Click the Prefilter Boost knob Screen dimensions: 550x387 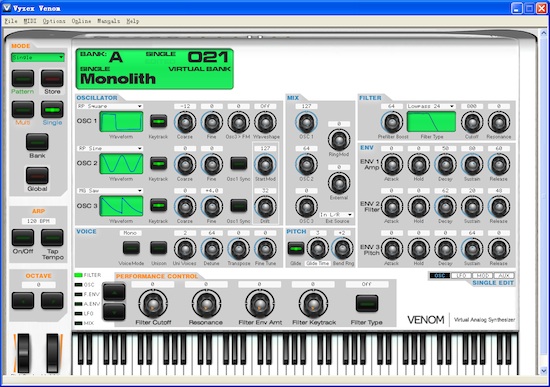click(392, 122)
